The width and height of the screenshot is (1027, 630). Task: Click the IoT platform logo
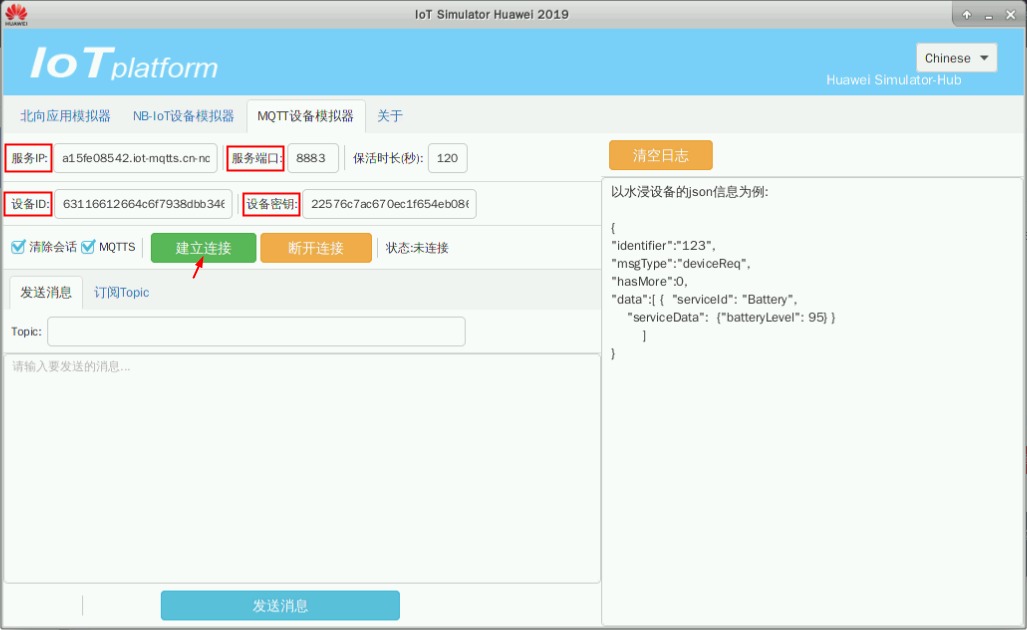tap(124, 64)
